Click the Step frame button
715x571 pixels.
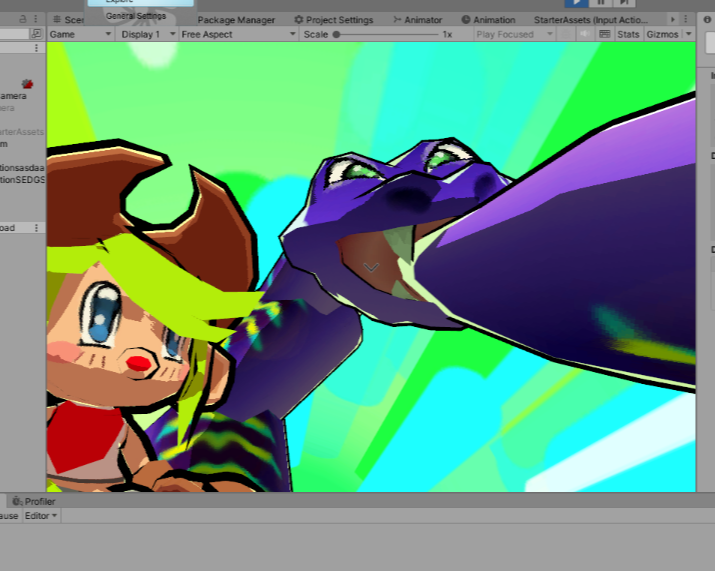point(624,3)
